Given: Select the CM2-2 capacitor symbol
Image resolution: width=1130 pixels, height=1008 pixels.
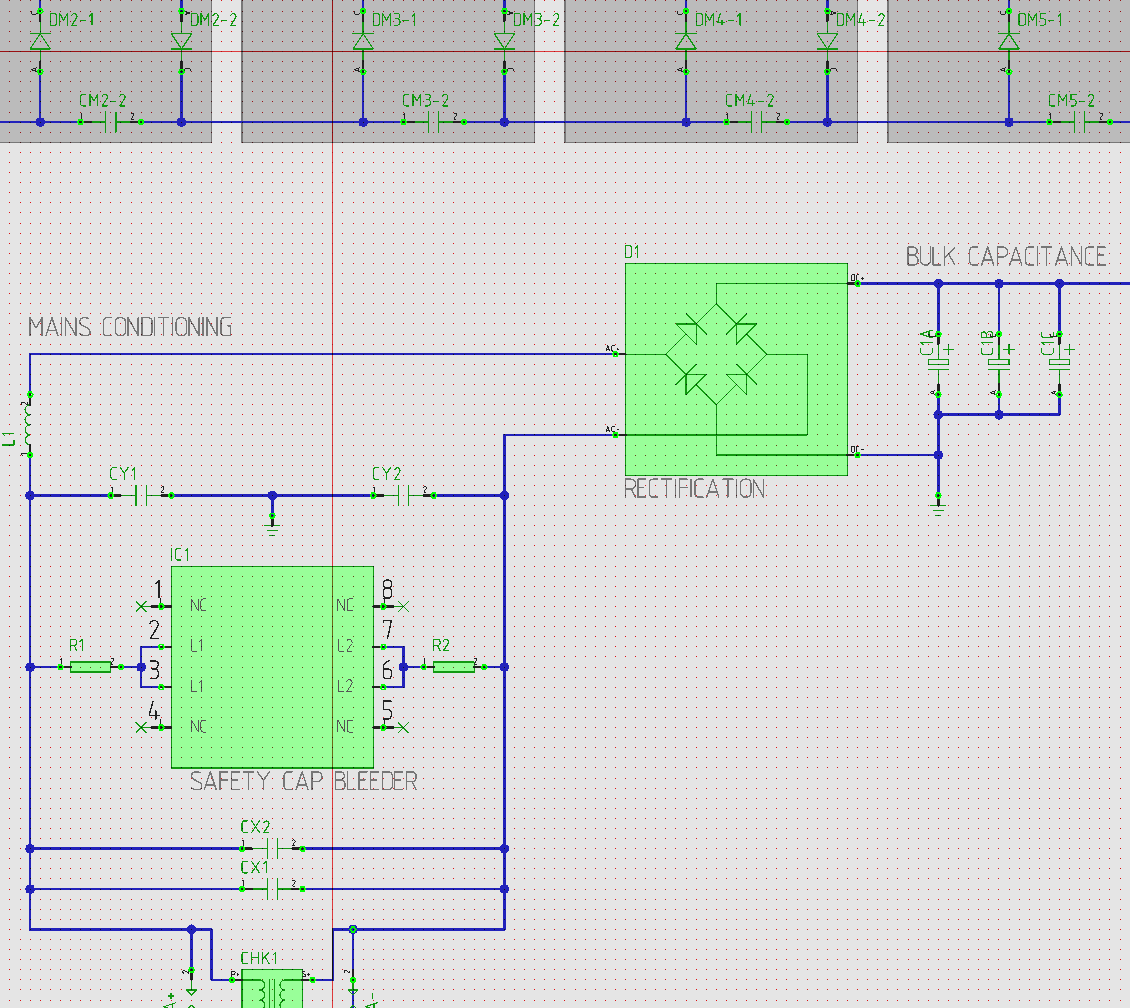Looking at the screenshot, I should tap(111, 122).
